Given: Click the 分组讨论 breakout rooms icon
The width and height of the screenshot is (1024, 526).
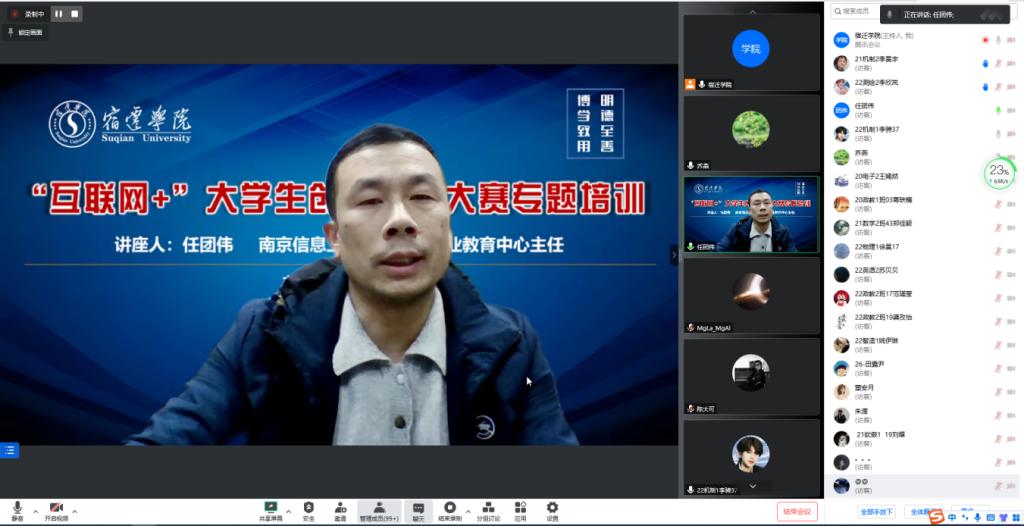Looking at the screenshot, I should click(x=487, y=508).
